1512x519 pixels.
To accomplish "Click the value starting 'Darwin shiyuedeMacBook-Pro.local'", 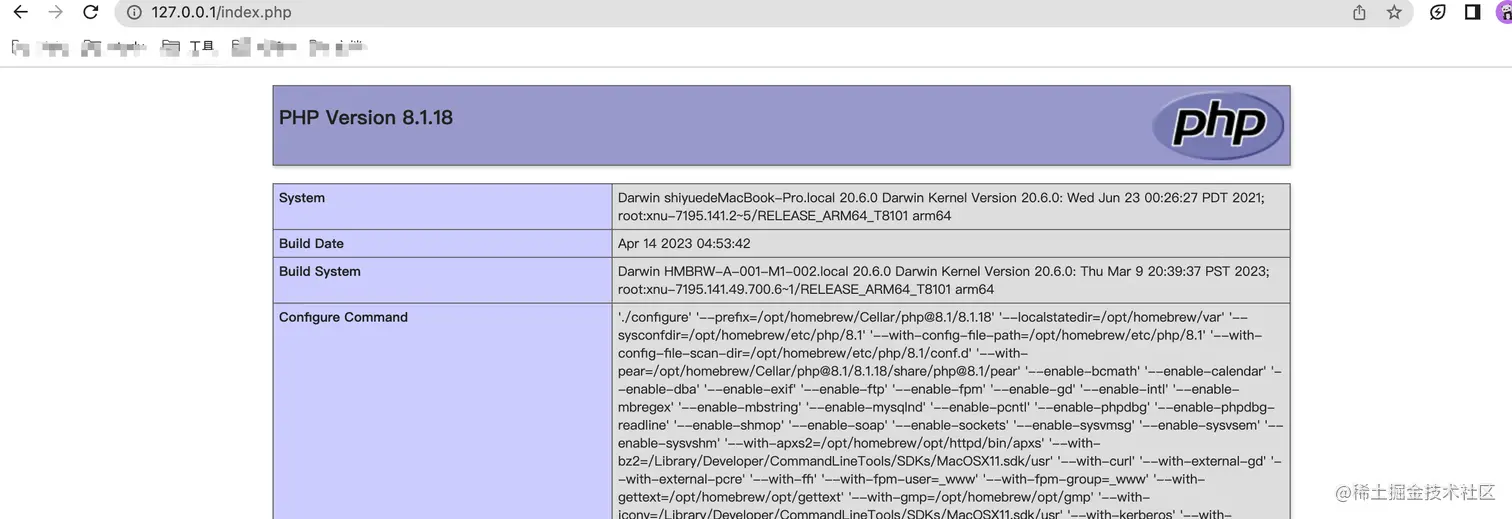I will pyautogui.click(x=941, y=207).
